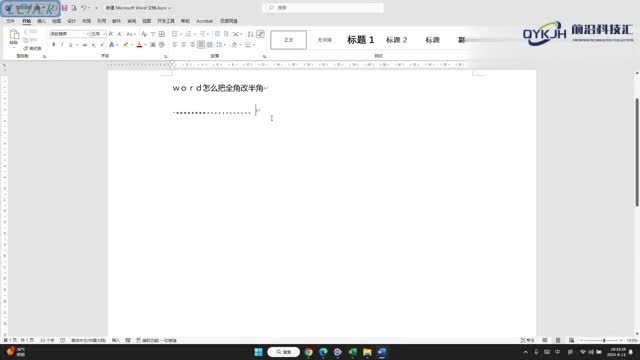640x360 pixels.
Task: Open the 文件 (File) menu
Action: tap(11, 21)
